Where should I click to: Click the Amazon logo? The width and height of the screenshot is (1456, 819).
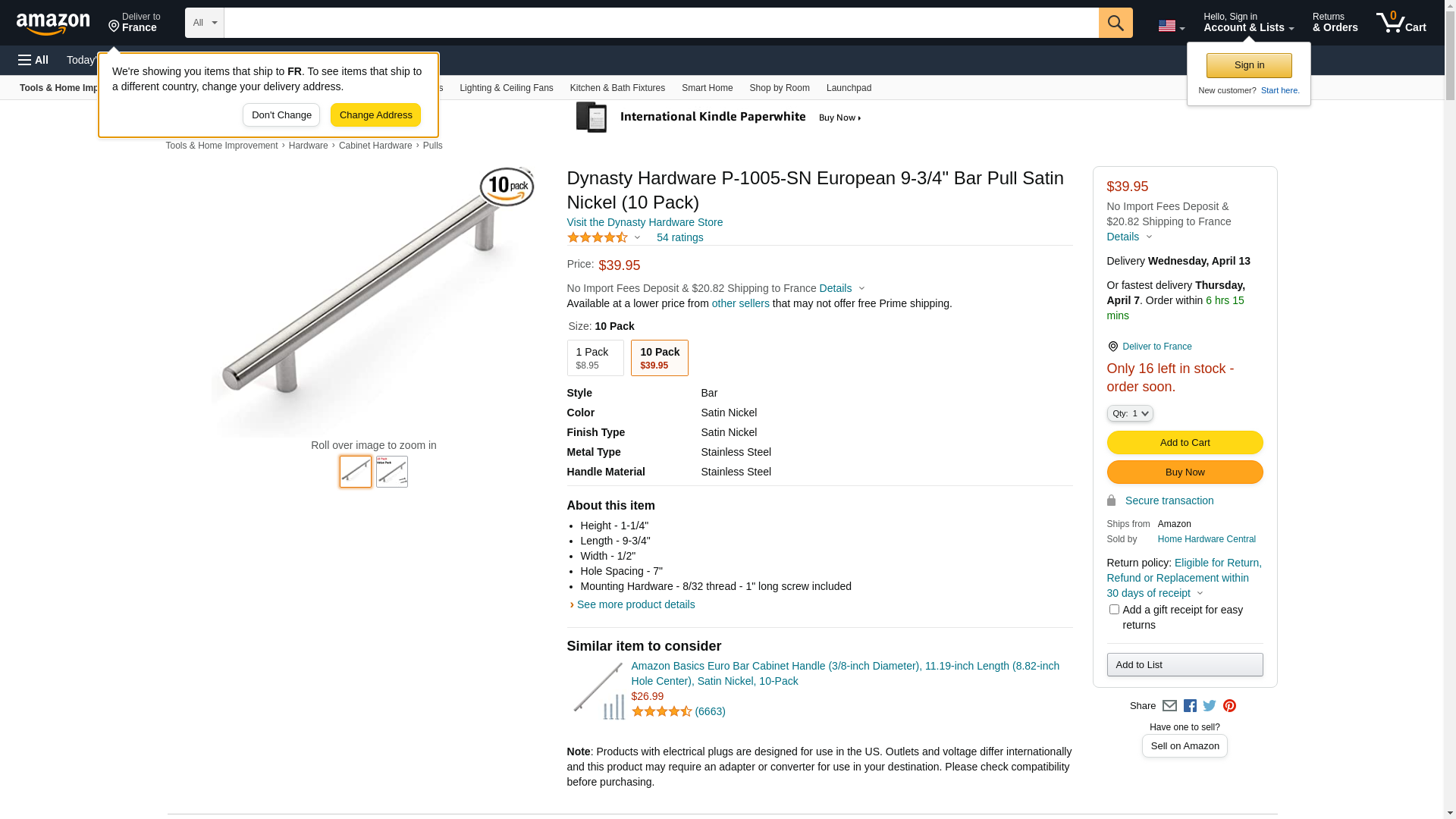point(53,24)
